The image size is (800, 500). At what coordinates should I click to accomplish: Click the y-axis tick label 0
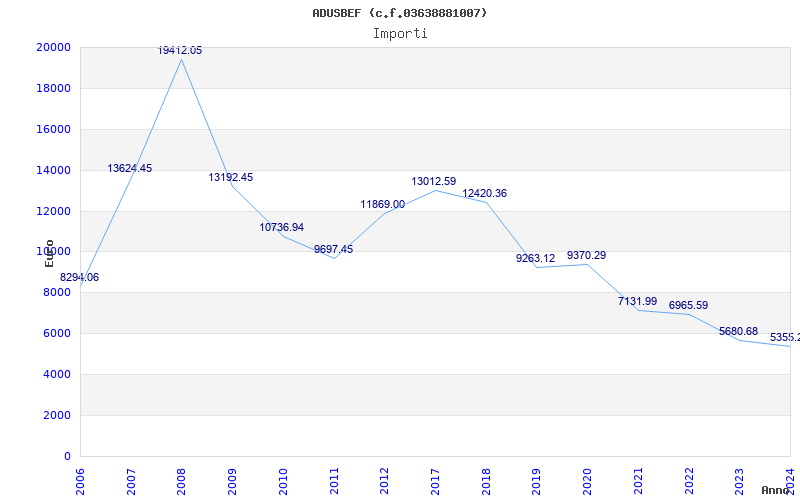pyautogui.click(x=67, y=456)
